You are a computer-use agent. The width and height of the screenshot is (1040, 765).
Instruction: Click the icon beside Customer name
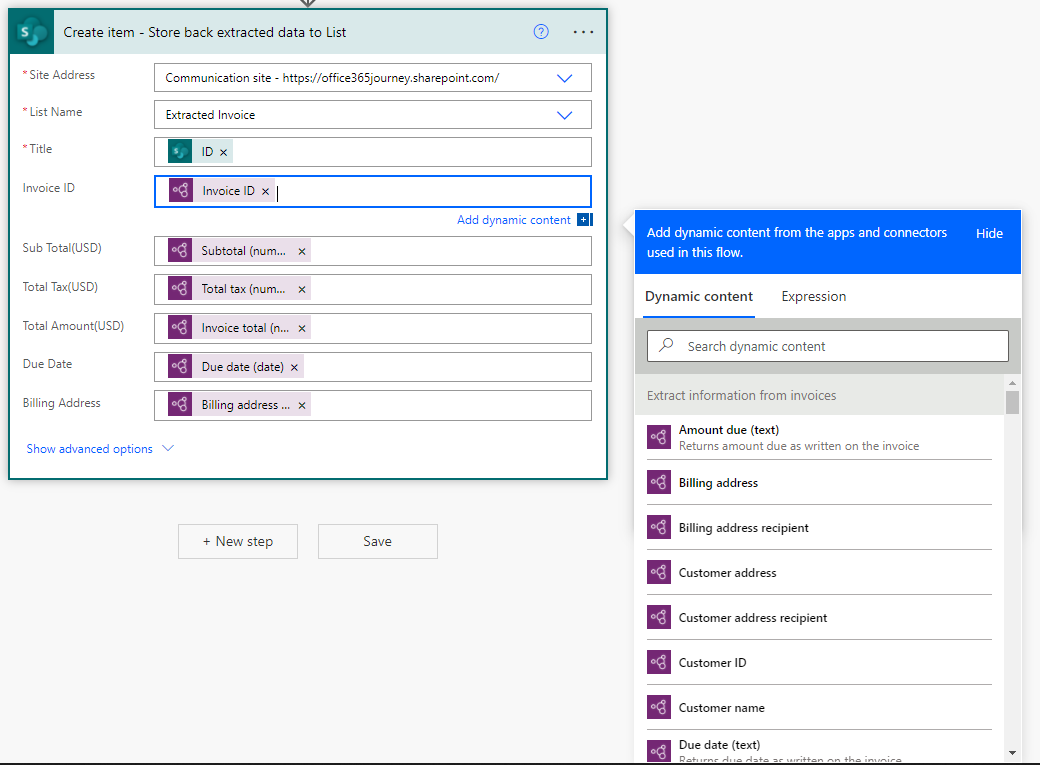pyautogui.click(x=659, y=707)
